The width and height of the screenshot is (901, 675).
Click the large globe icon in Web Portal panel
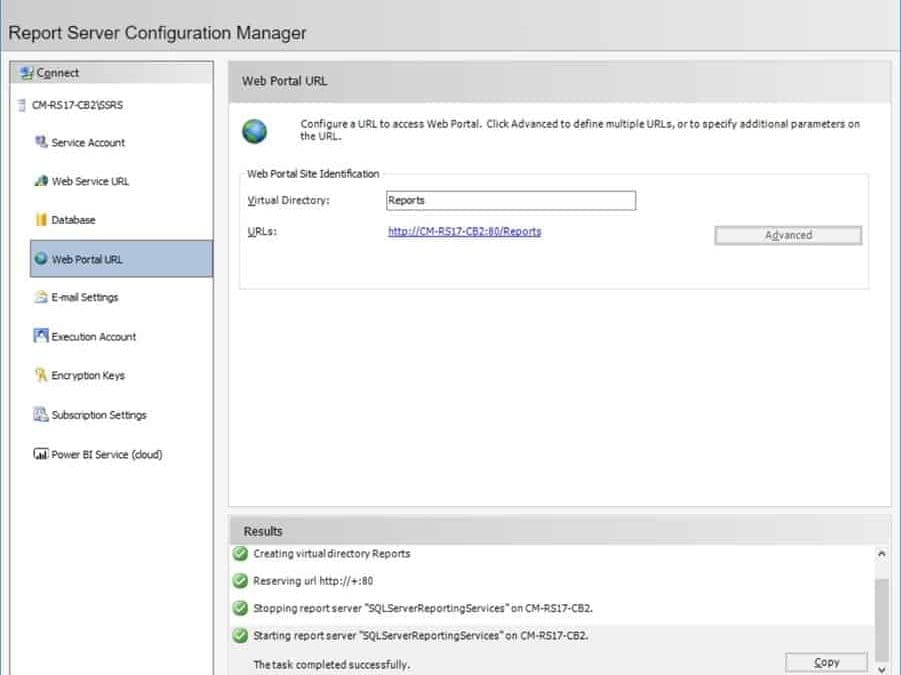[254, 132]
